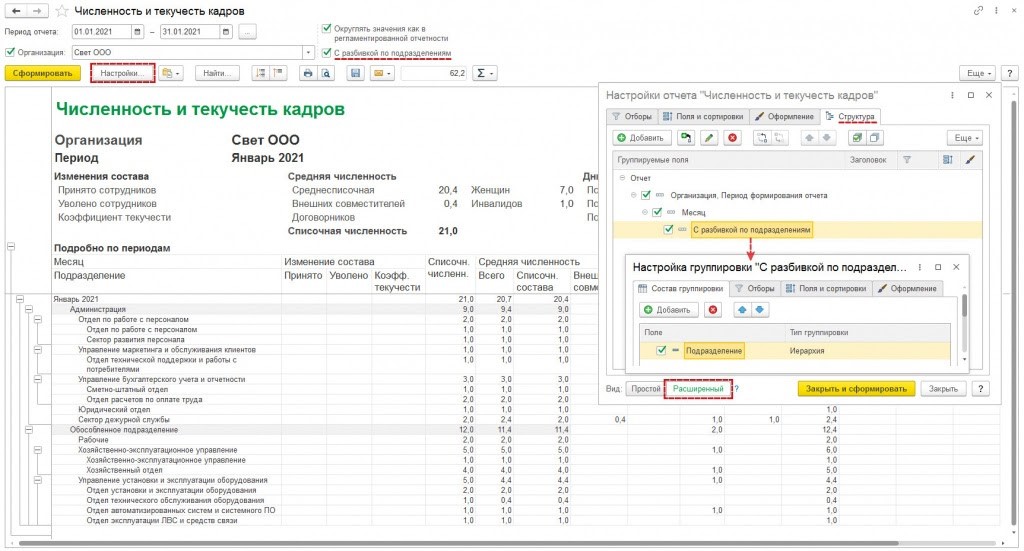This screenshot has height=551, width=1024.
Task: Open Состав группировки tab
Action: tap(682, 288)
